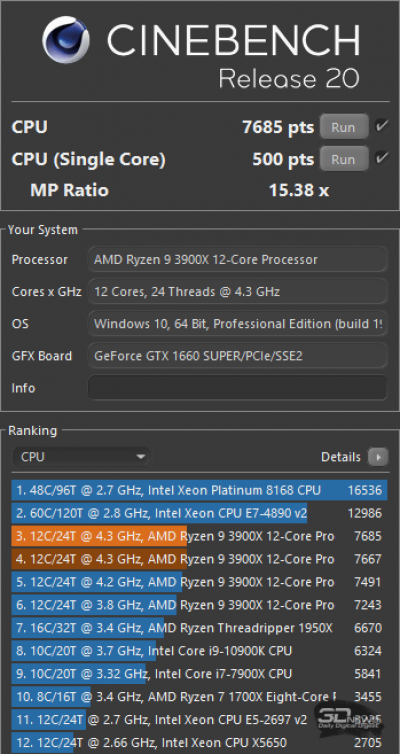The image size is (400, 754).
Task: Click the Cores x GHz field
Action: (238, 291)
